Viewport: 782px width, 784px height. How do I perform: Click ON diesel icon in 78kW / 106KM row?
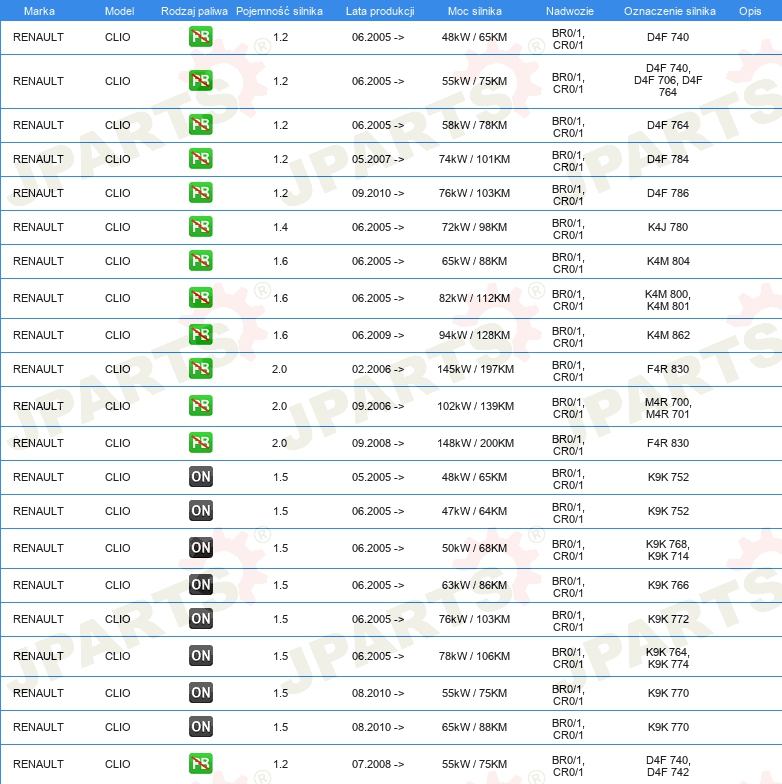(200, 656)
